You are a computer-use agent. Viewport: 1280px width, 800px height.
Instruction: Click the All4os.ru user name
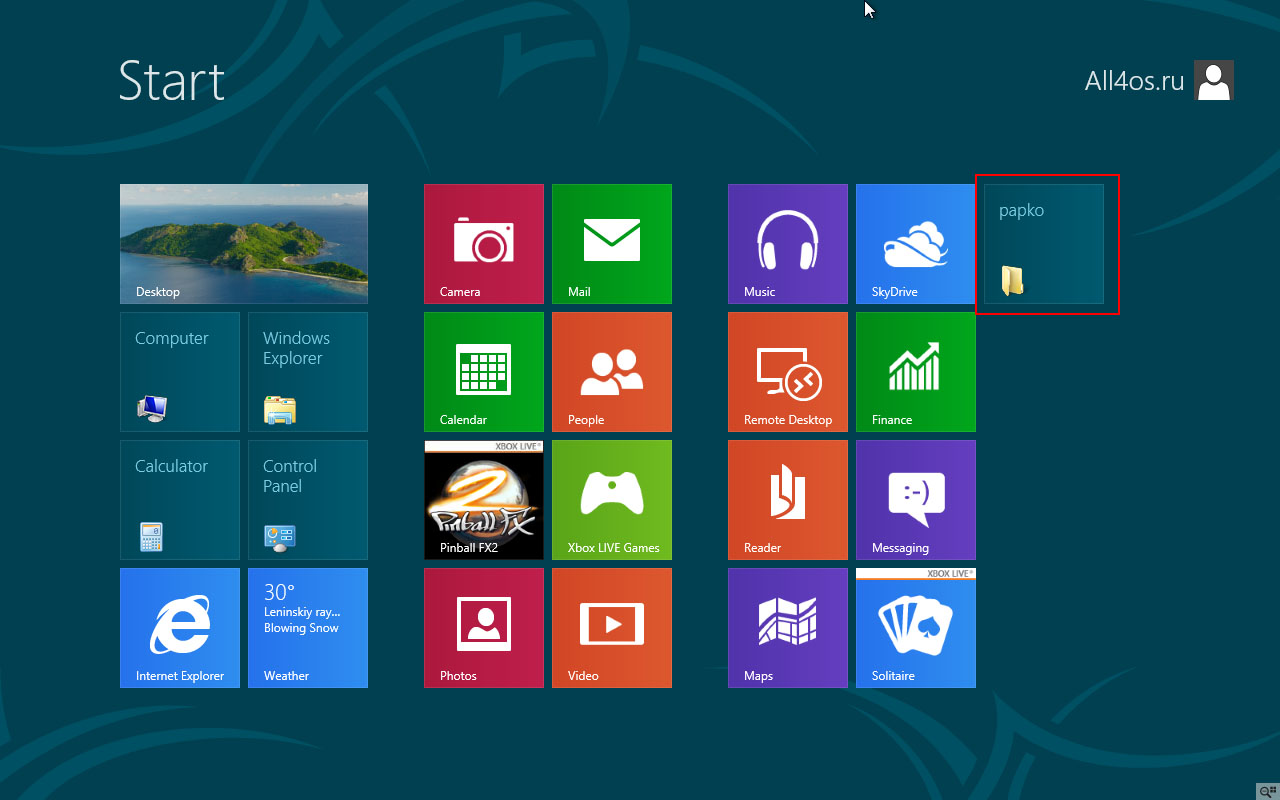1134,81
